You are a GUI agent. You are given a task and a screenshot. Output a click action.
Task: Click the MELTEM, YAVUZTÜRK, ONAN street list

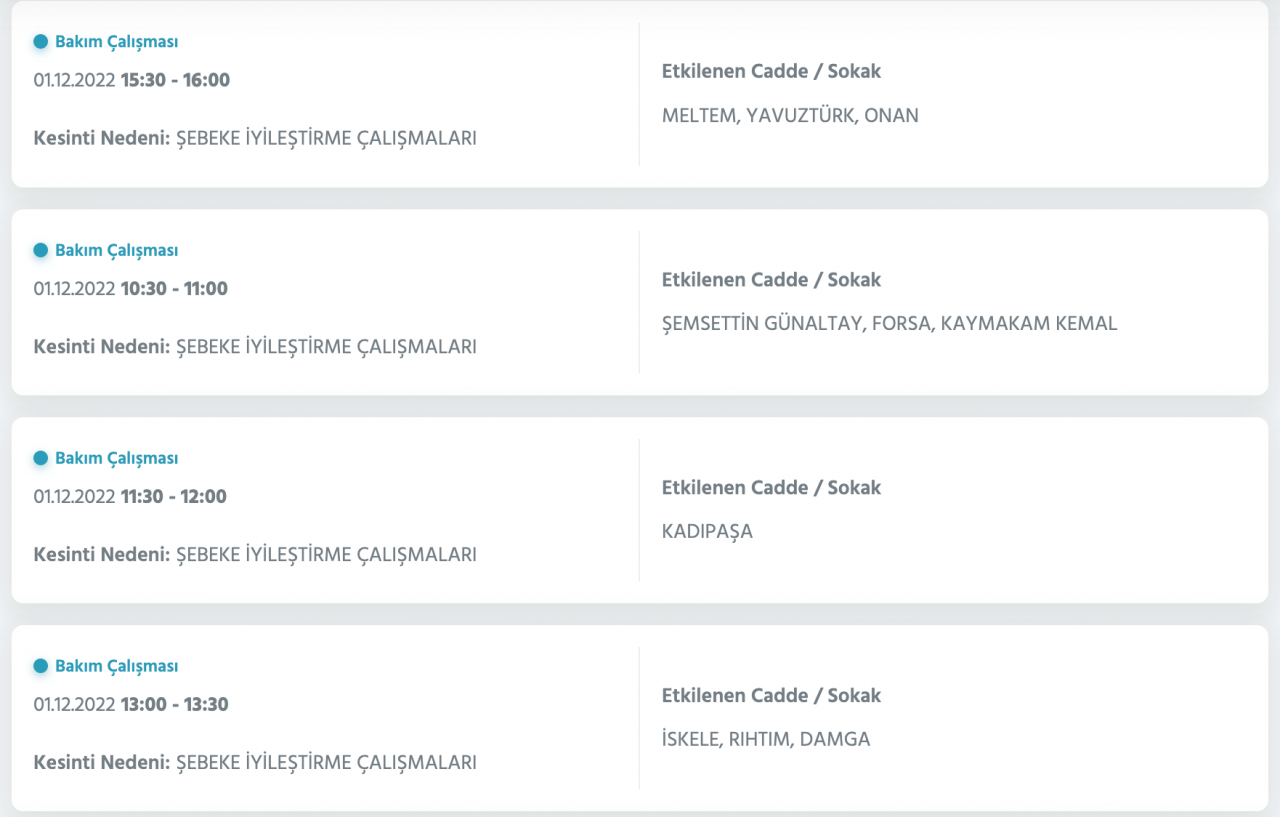tap(790, 115)
